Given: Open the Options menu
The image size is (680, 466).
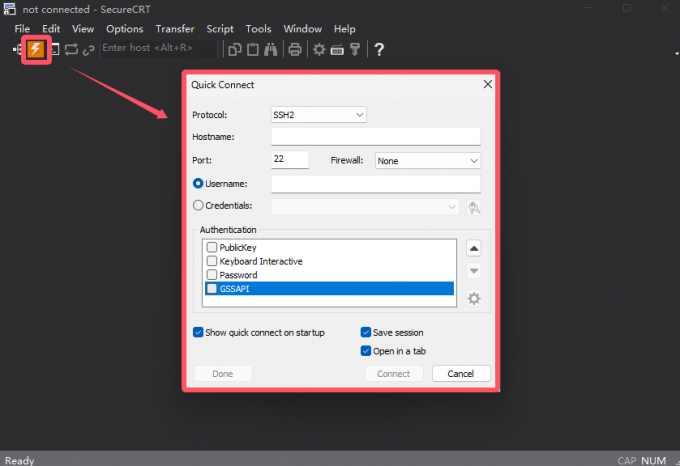Looking at the screenshot, I should coord(124,29).
